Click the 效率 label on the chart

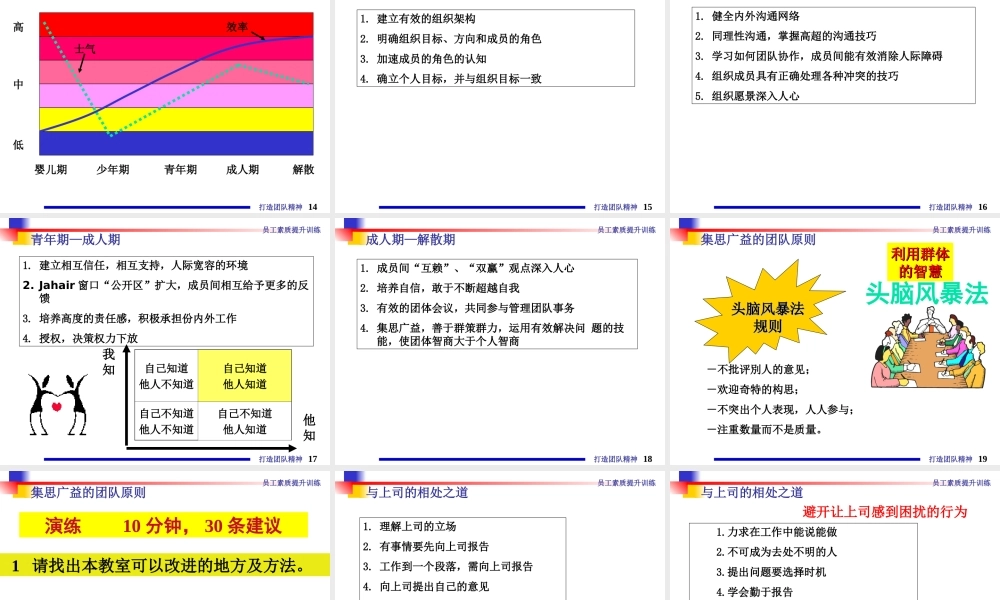coord(237,27)
